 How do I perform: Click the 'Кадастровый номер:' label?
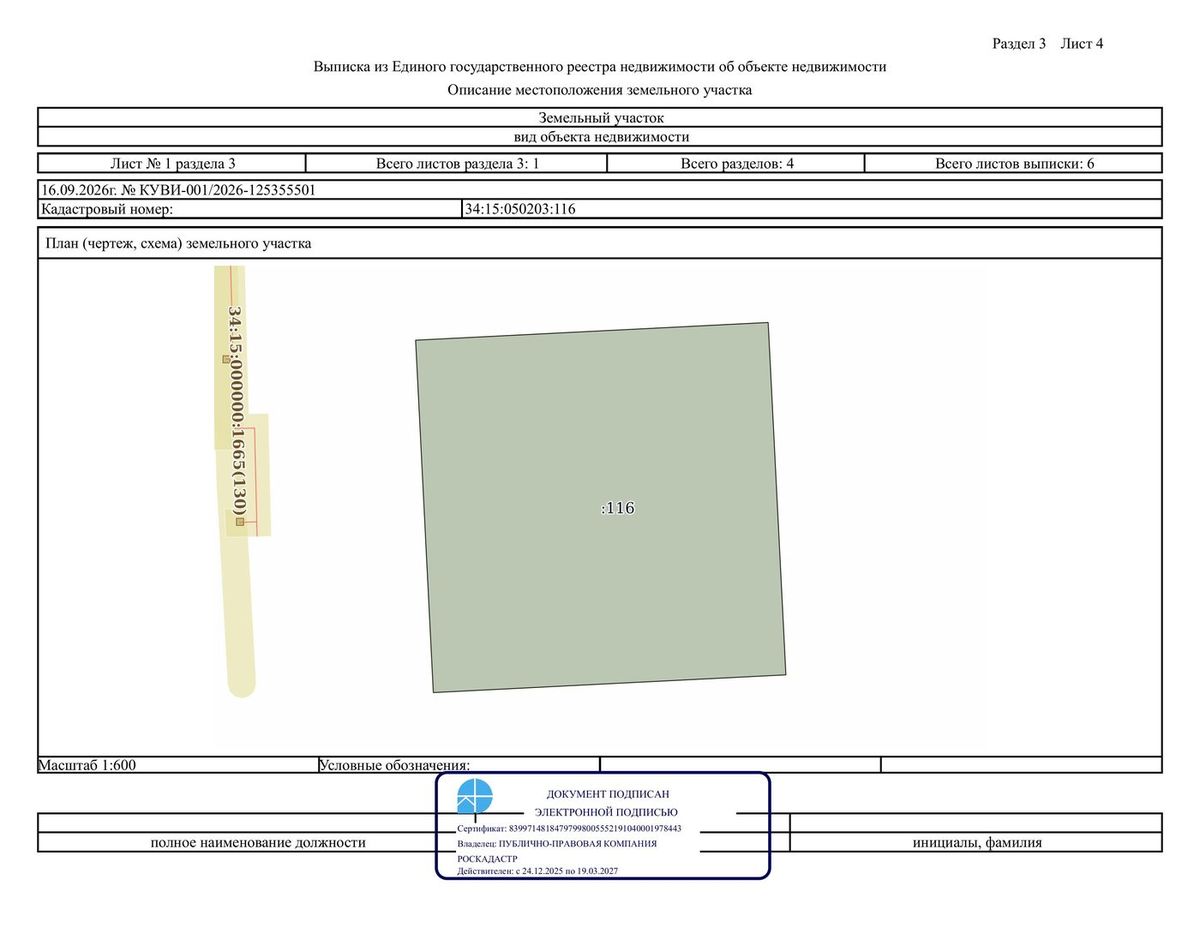coord(107,209)
